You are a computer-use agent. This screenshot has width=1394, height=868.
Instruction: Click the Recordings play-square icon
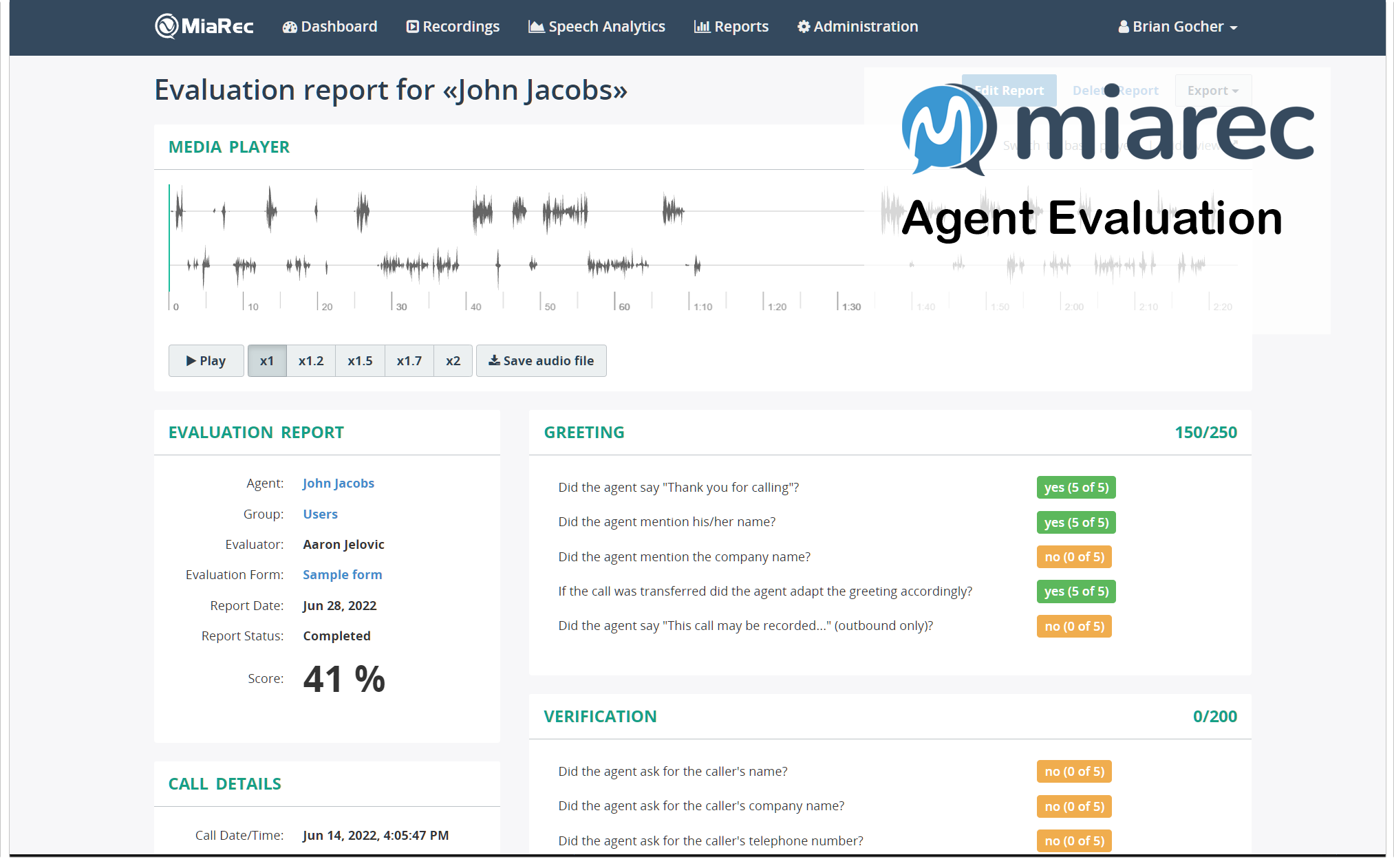412,27
